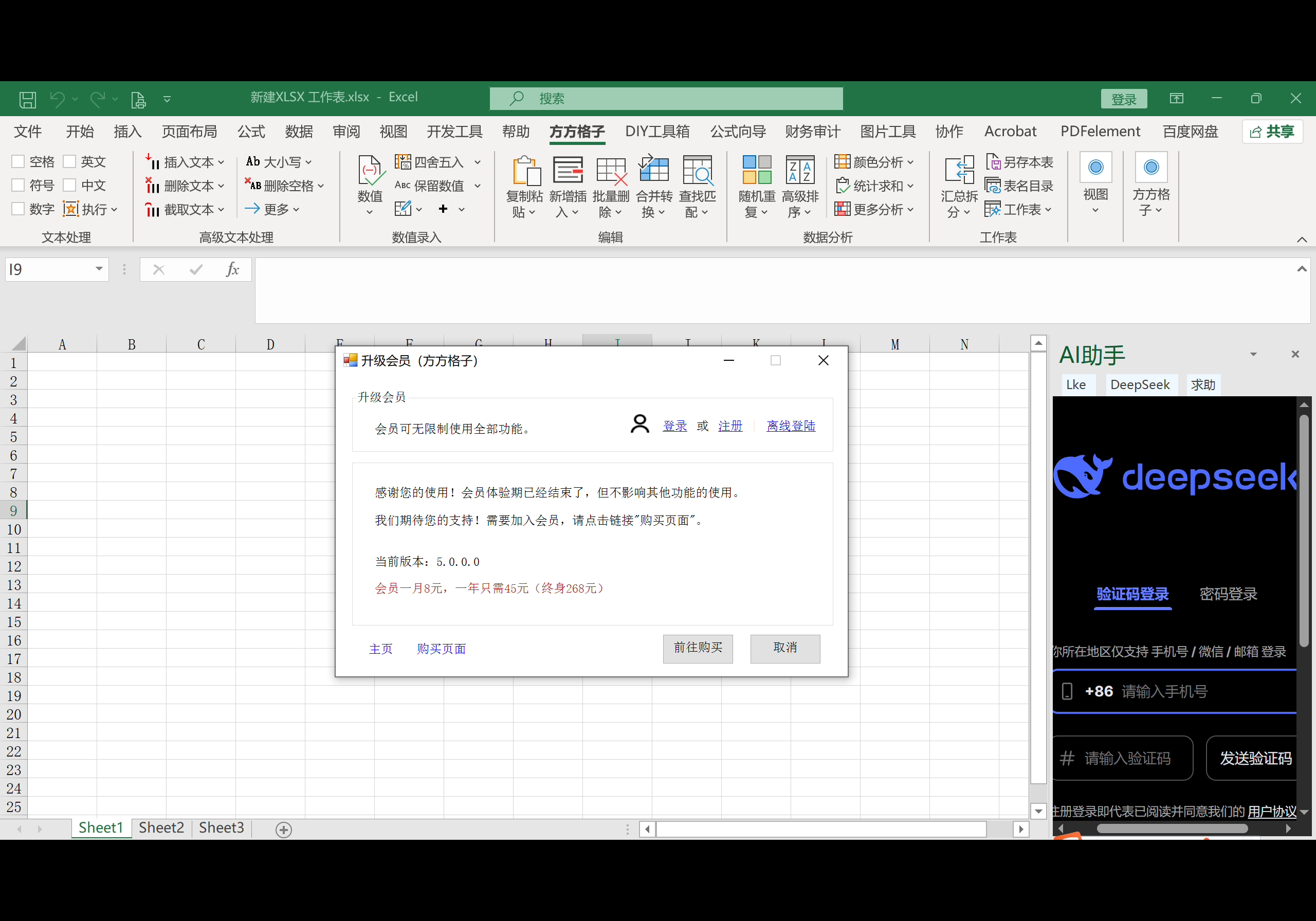Click the phone number input field
The image size is (1316, 921).
1175,692
